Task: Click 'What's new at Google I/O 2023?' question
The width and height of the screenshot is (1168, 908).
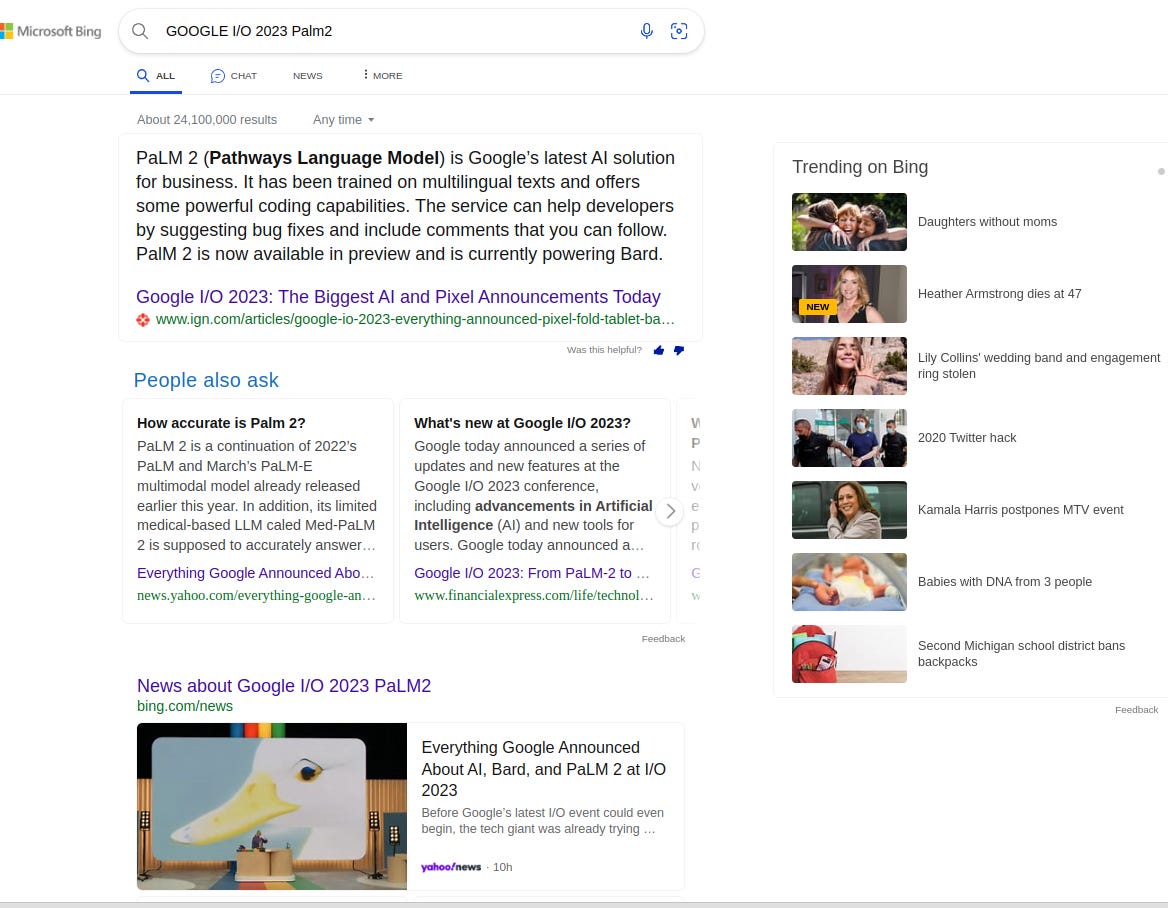Action: click(x=522, y=423)
